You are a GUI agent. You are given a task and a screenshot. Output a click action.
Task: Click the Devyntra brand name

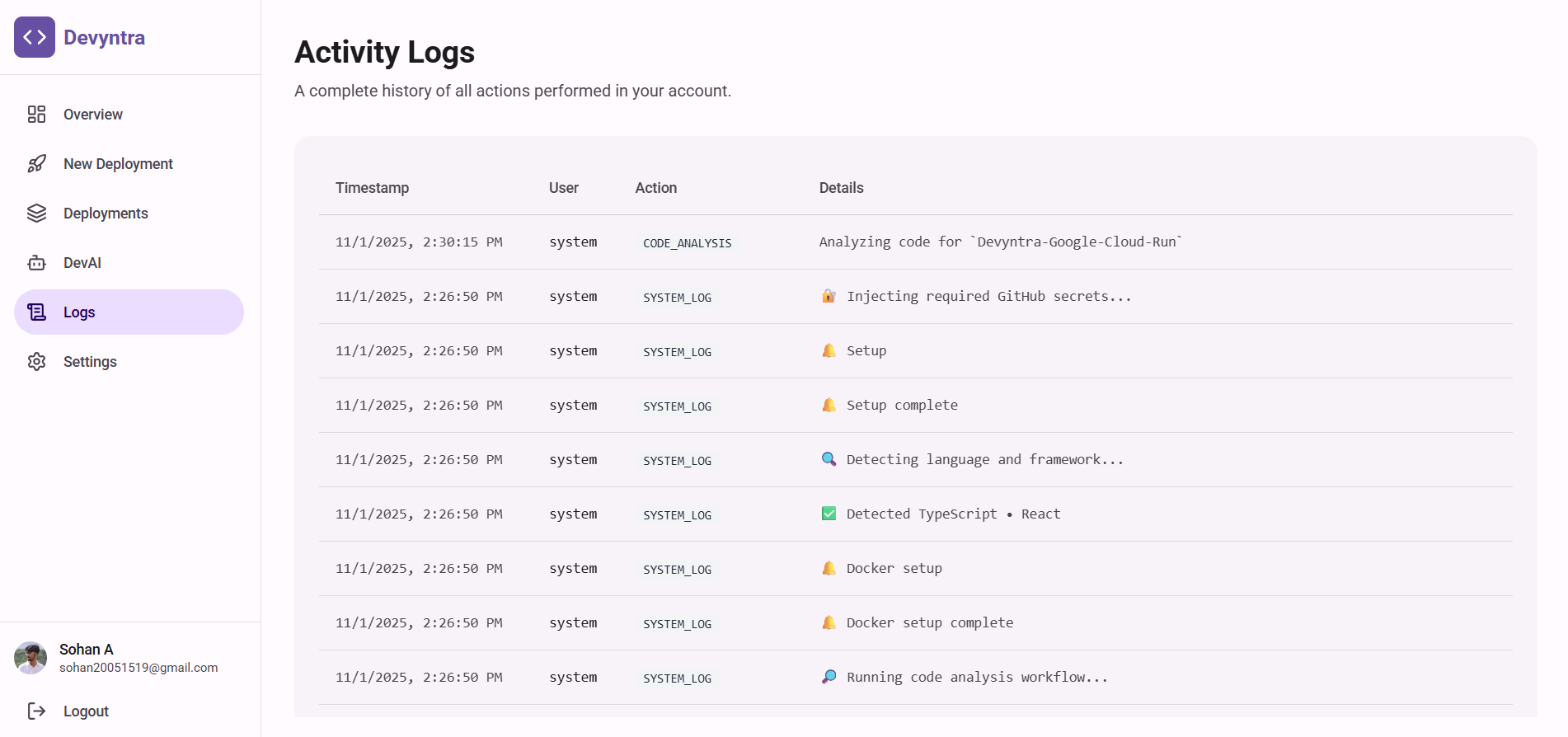[104, 38]
